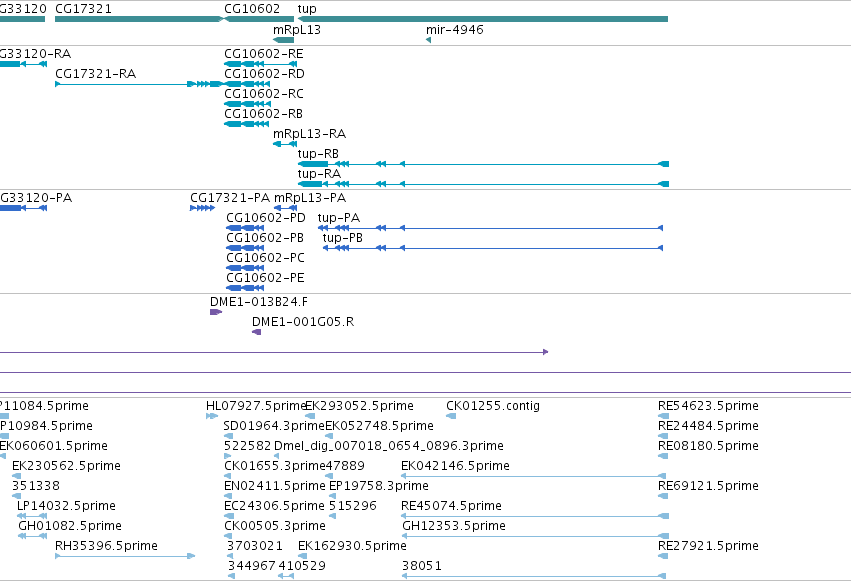851x581 pixels.
Task: Click the 351338 feature label
Action: 36,486
